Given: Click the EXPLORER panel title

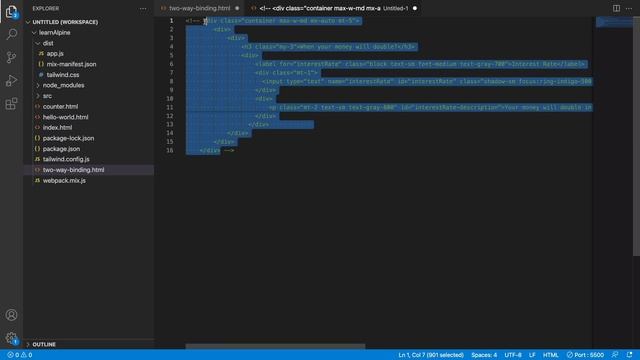Looking at the screenshot, I should tap(46, 8).
